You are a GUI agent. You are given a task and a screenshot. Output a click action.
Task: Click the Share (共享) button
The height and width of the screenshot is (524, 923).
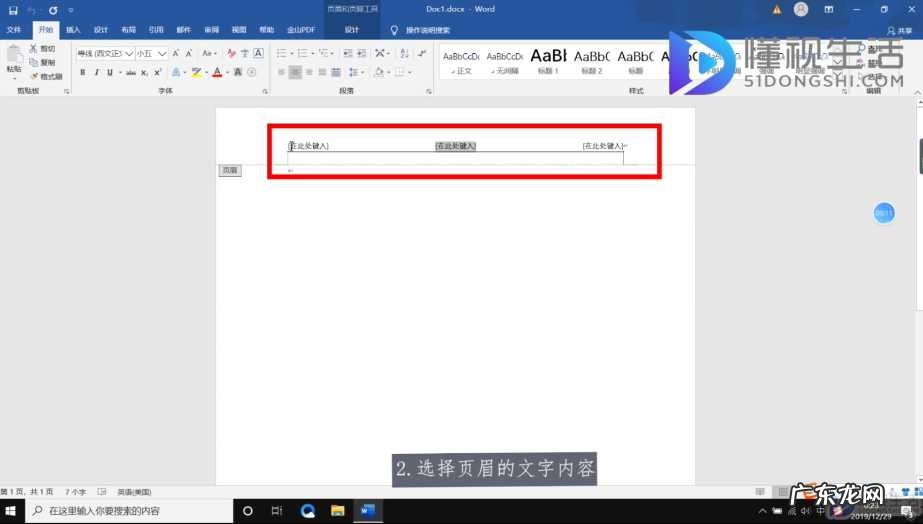click(899, 30)
